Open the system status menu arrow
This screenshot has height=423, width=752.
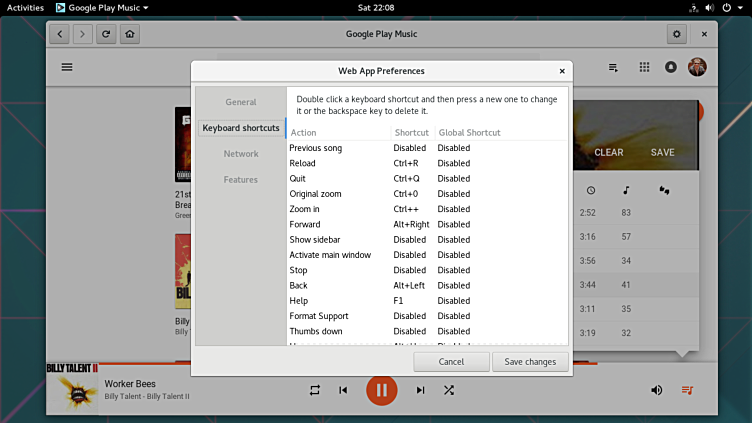point(740,7)
